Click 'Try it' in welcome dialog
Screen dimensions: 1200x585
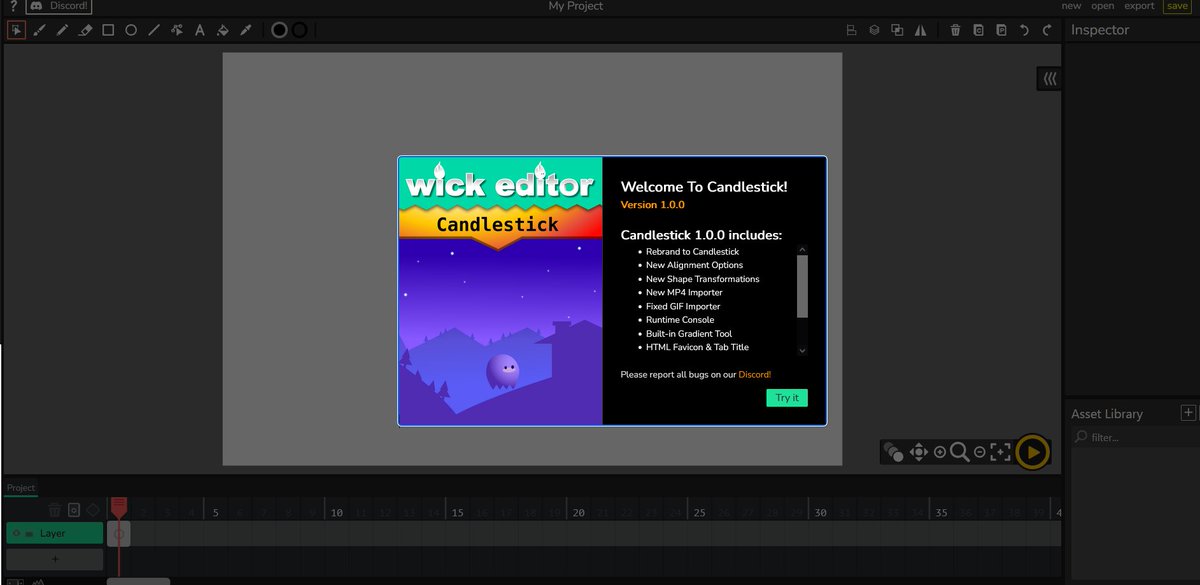787,398
